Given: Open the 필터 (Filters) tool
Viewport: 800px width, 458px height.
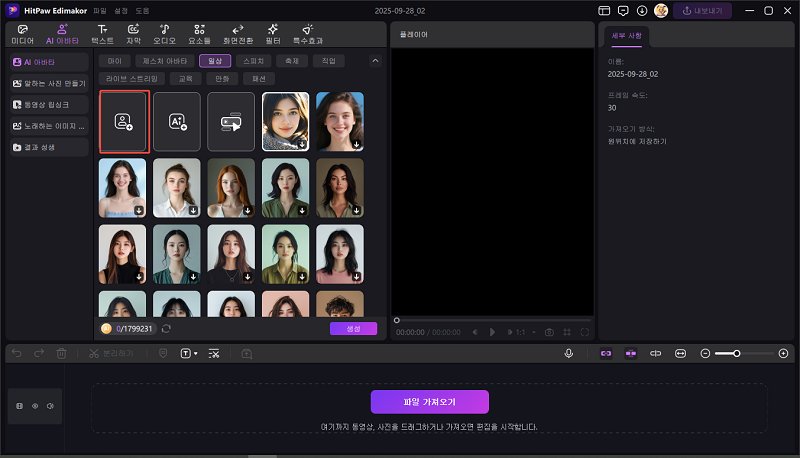Looking at the screenshot, I should (273, 34).
